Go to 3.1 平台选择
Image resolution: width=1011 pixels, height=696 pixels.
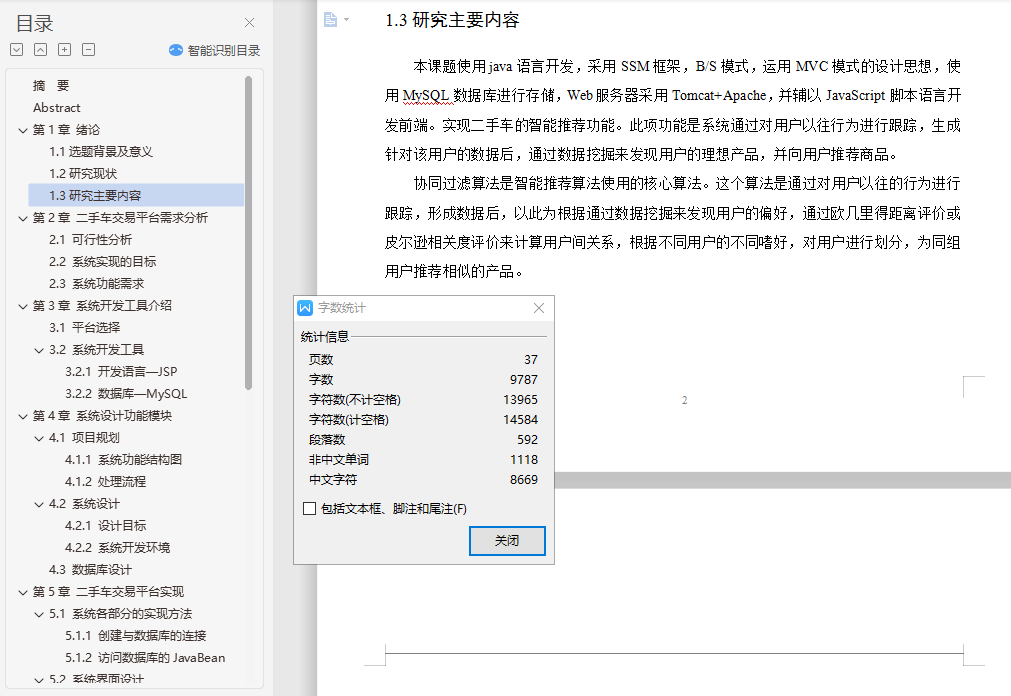coord(84,328)
